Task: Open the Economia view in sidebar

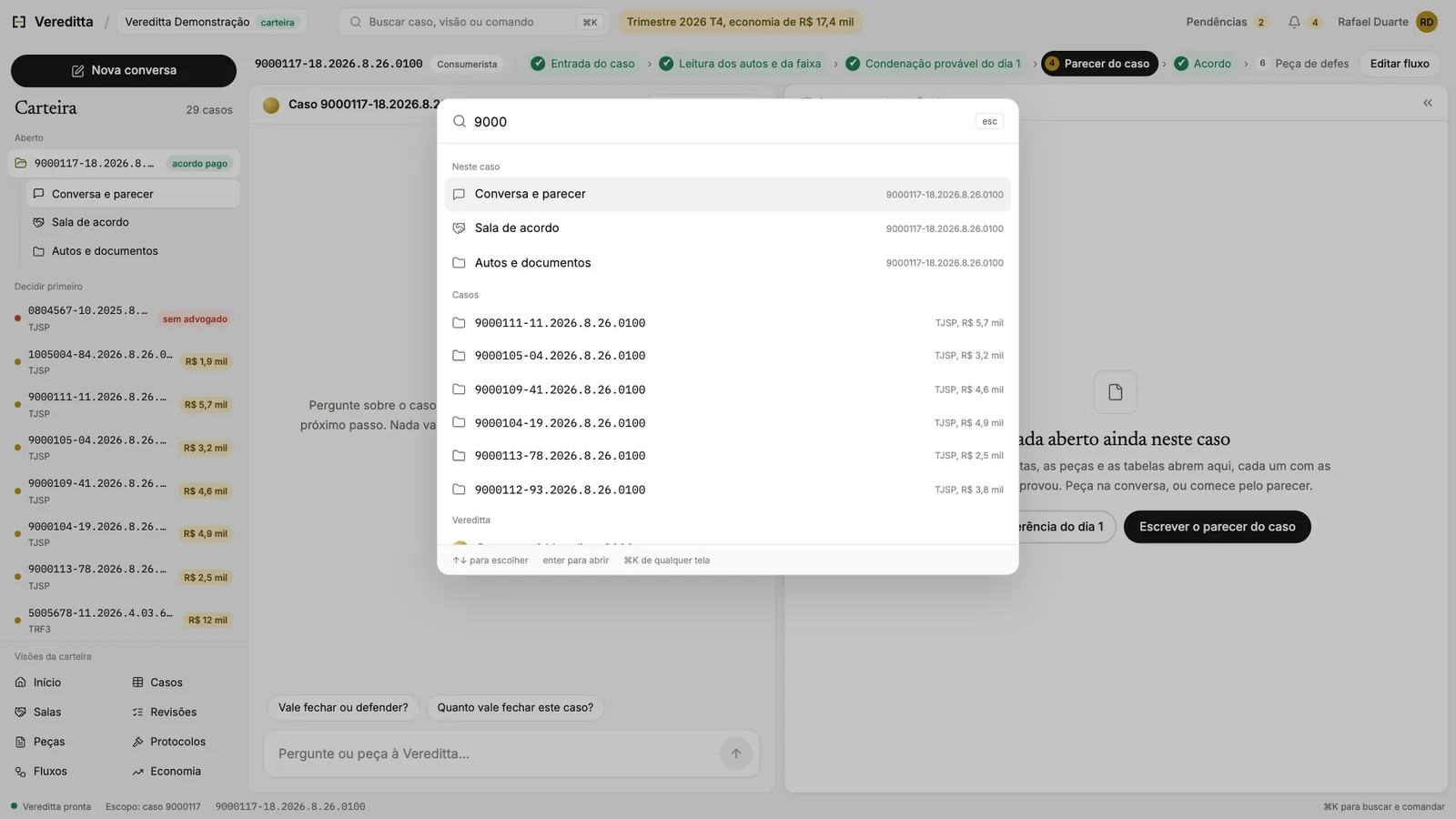Action: click(x=167, y=772)
